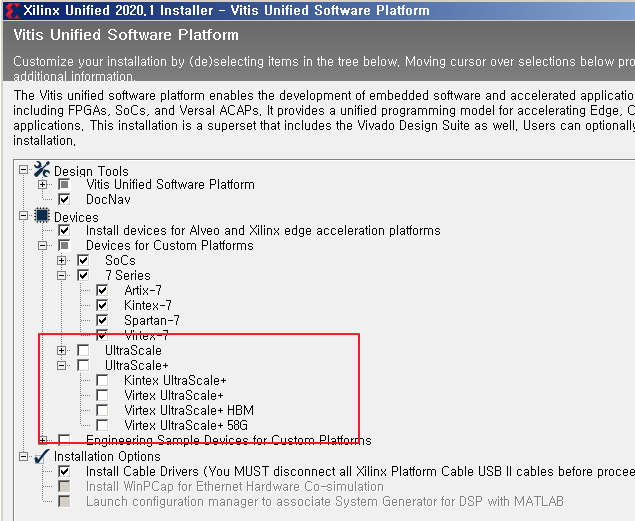Screen dimensions: 635x521
Task: Collapse the 7 Series tree node
Action: coord(62,276)
